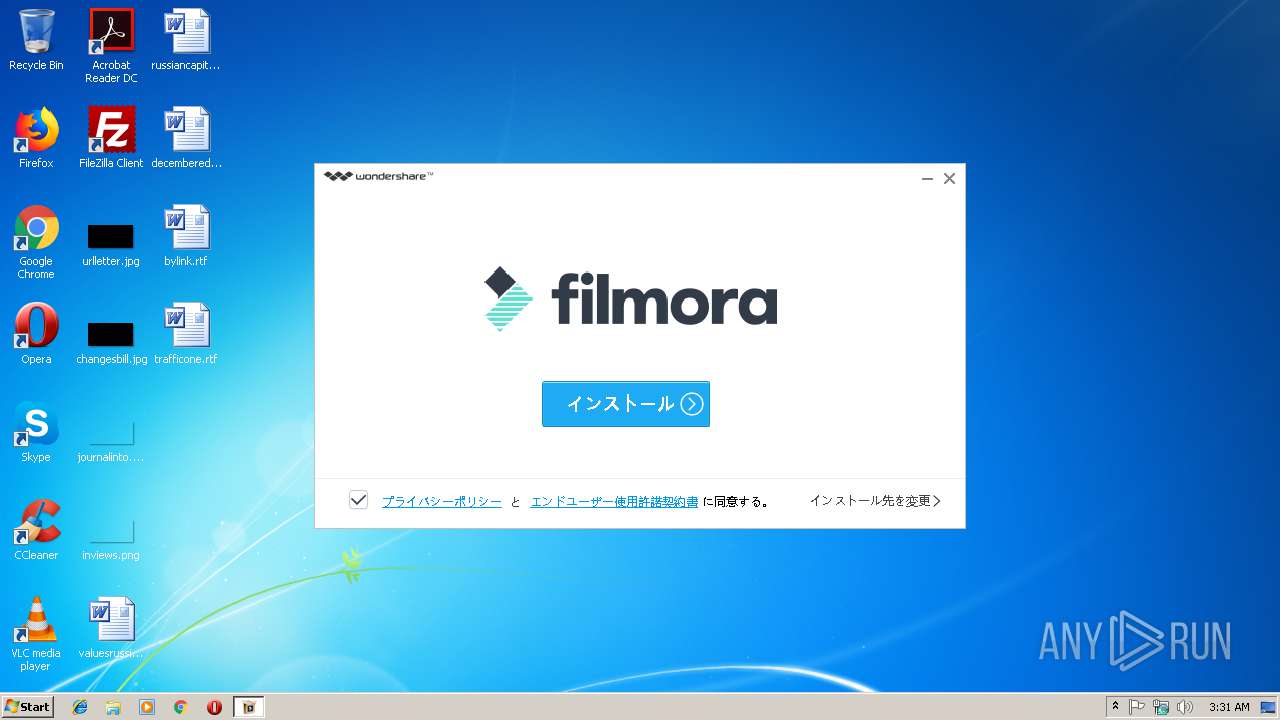Select the Acrobat Reader DC shortcut
This screenshot has height=720, width=1280.
[x=111, y=46]
